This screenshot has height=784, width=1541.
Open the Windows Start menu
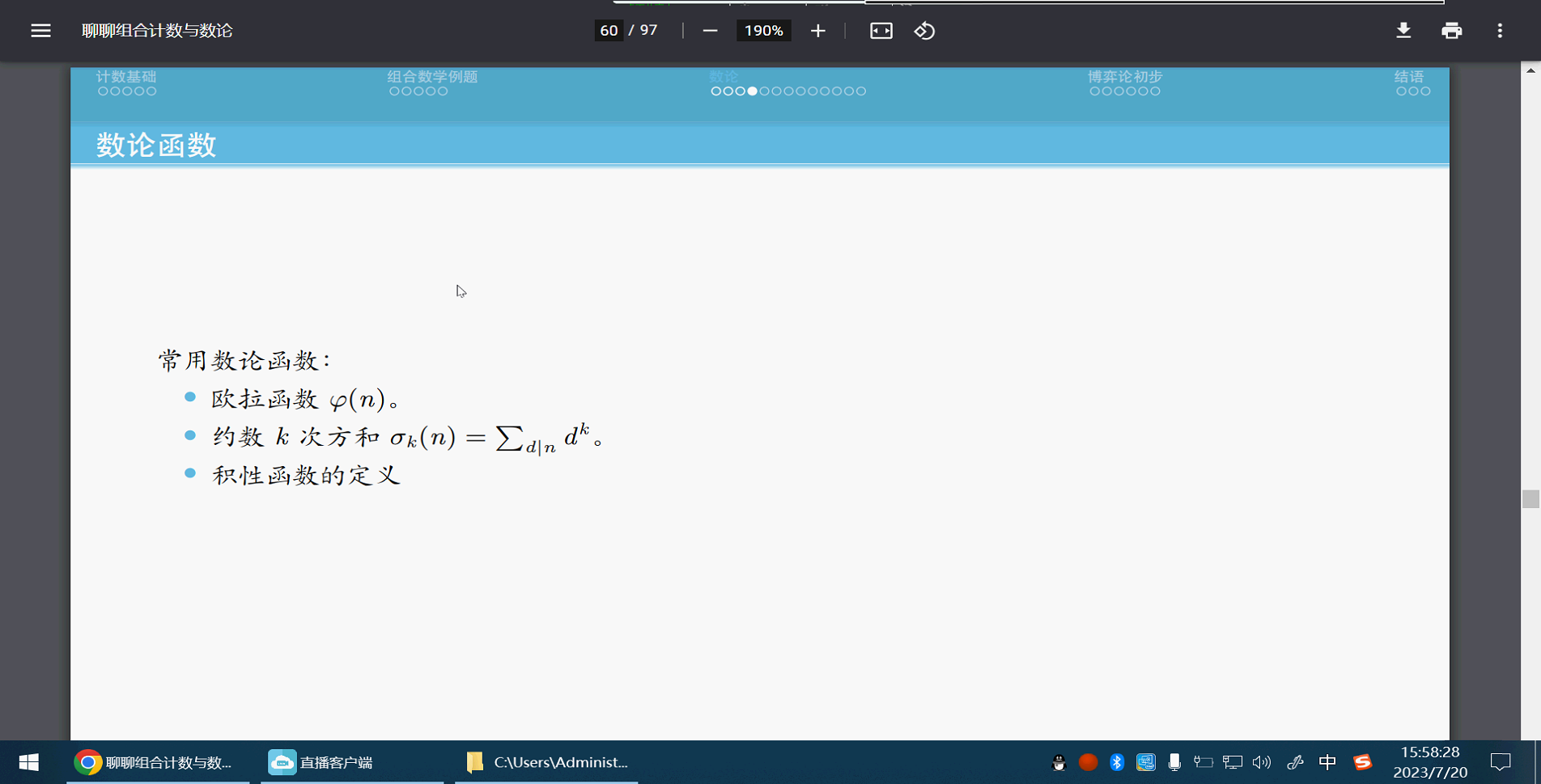[x=29, y=762]
